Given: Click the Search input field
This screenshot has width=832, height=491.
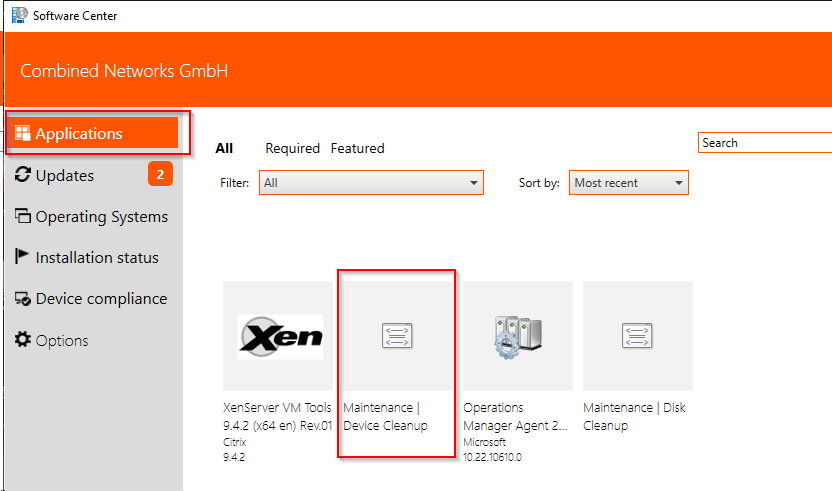Looking at the screenshot, I should pos(764,143).
